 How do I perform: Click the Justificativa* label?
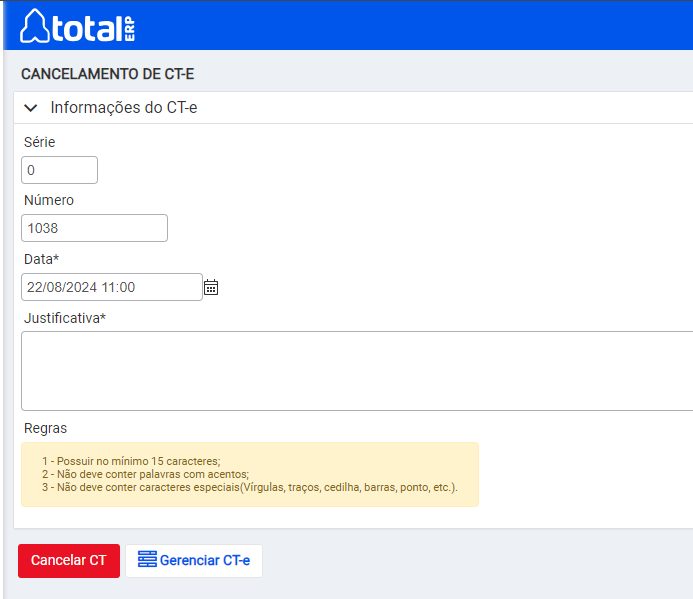click(x=65, y=318)
